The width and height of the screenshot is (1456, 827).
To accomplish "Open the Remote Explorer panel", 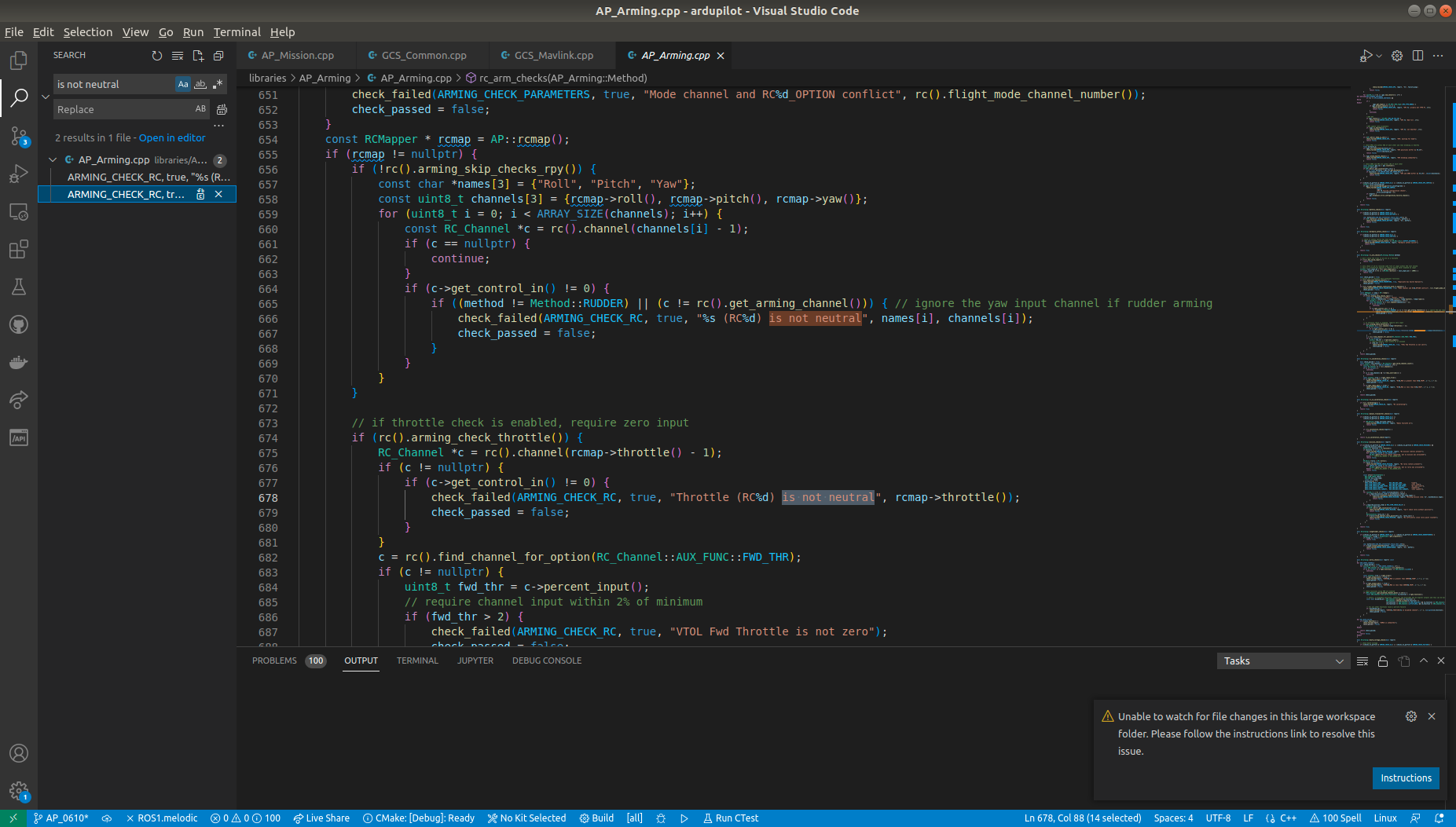I will coord(19,211).
